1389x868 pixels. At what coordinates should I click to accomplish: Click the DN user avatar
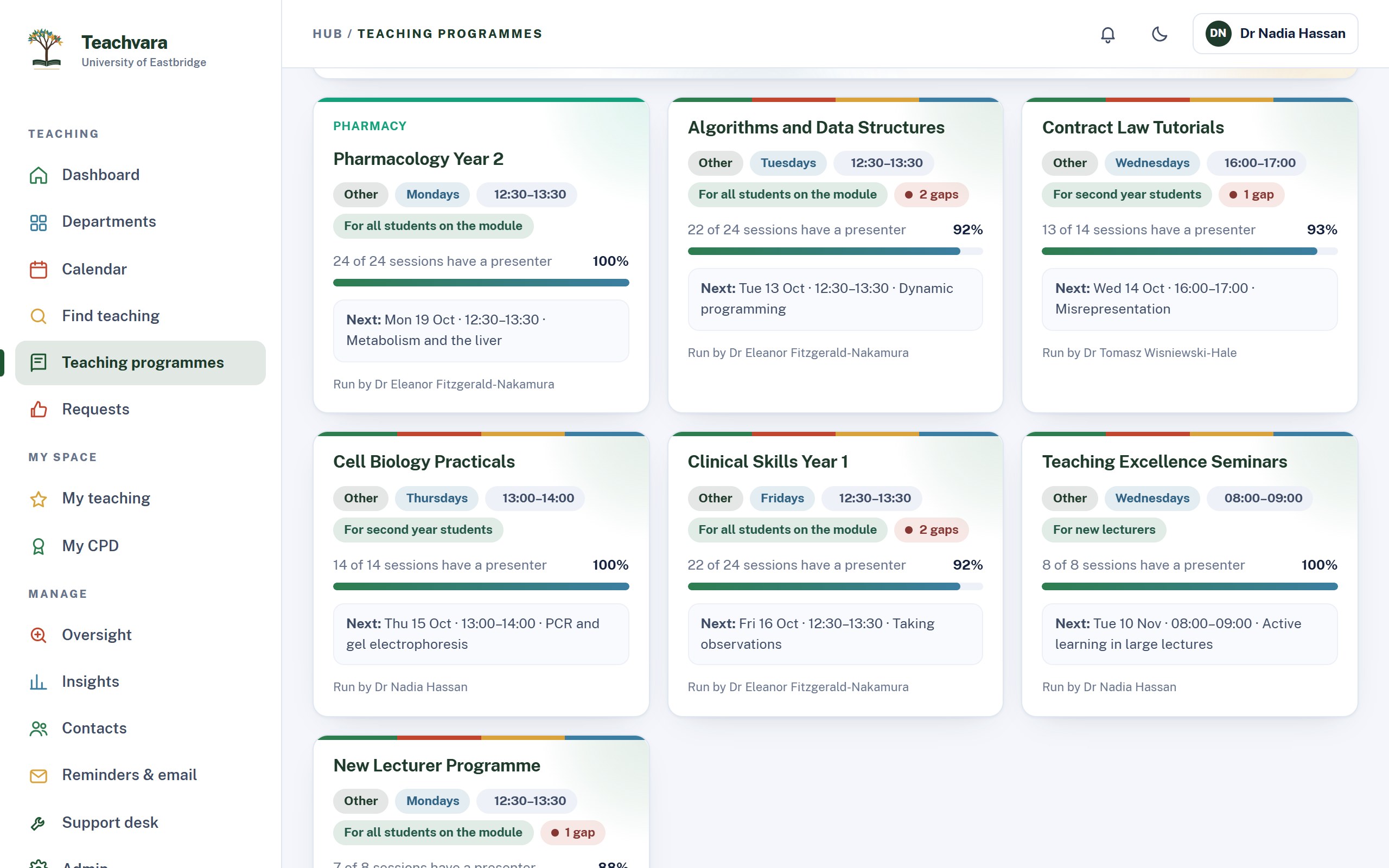(1218, 34)
